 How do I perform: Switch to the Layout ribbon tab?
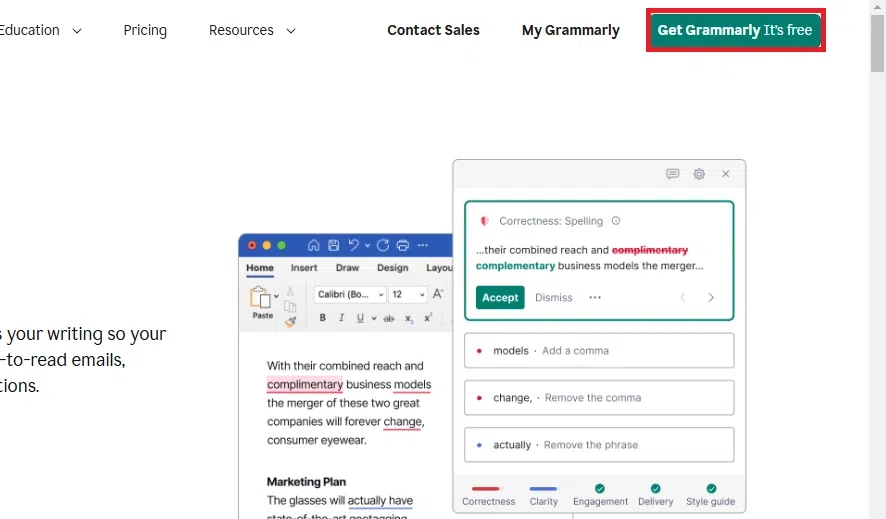click(439, 268)
